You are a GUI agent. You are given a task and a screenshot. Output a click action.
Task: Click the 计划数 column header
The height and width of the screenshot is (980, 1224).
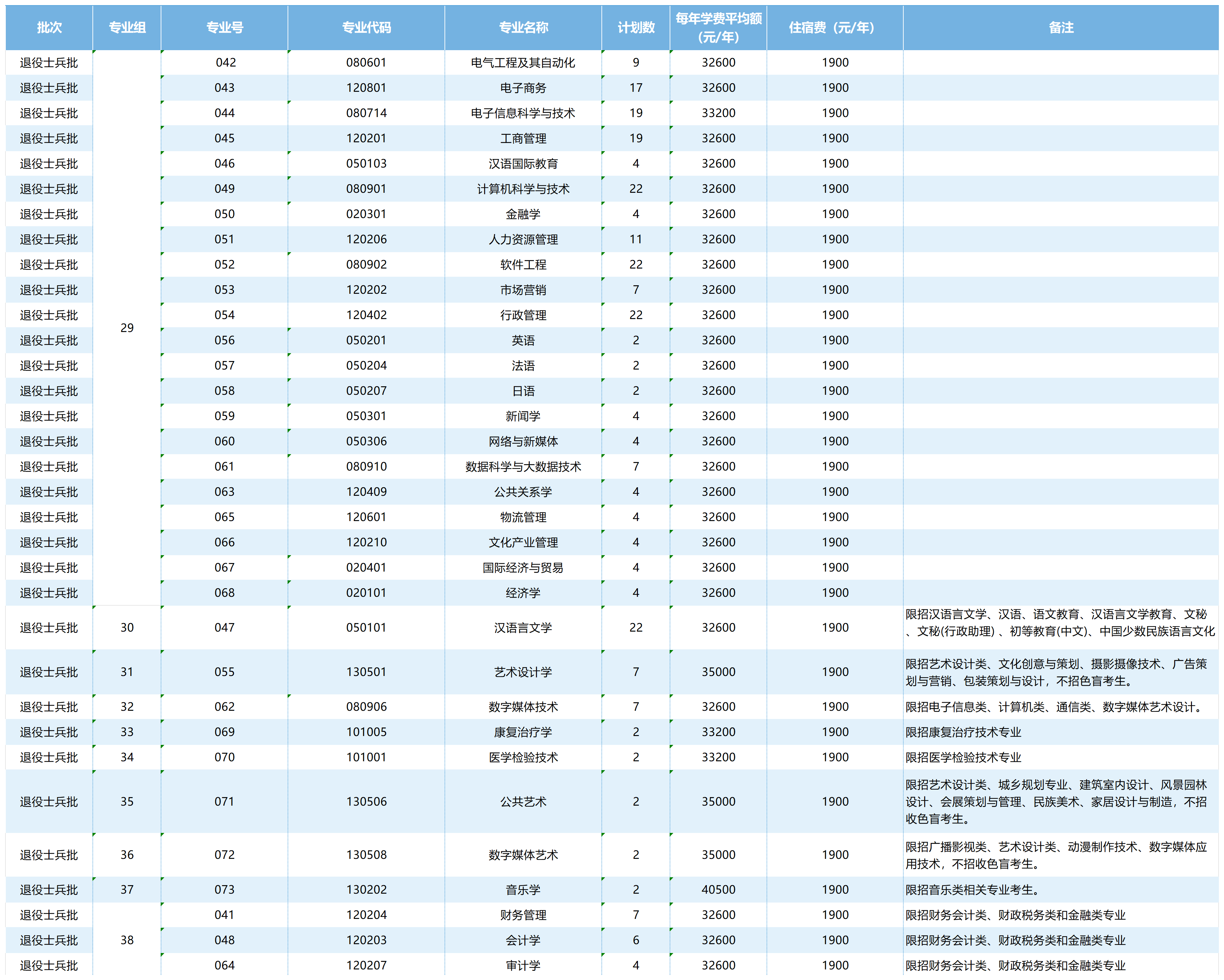[636, 27]
